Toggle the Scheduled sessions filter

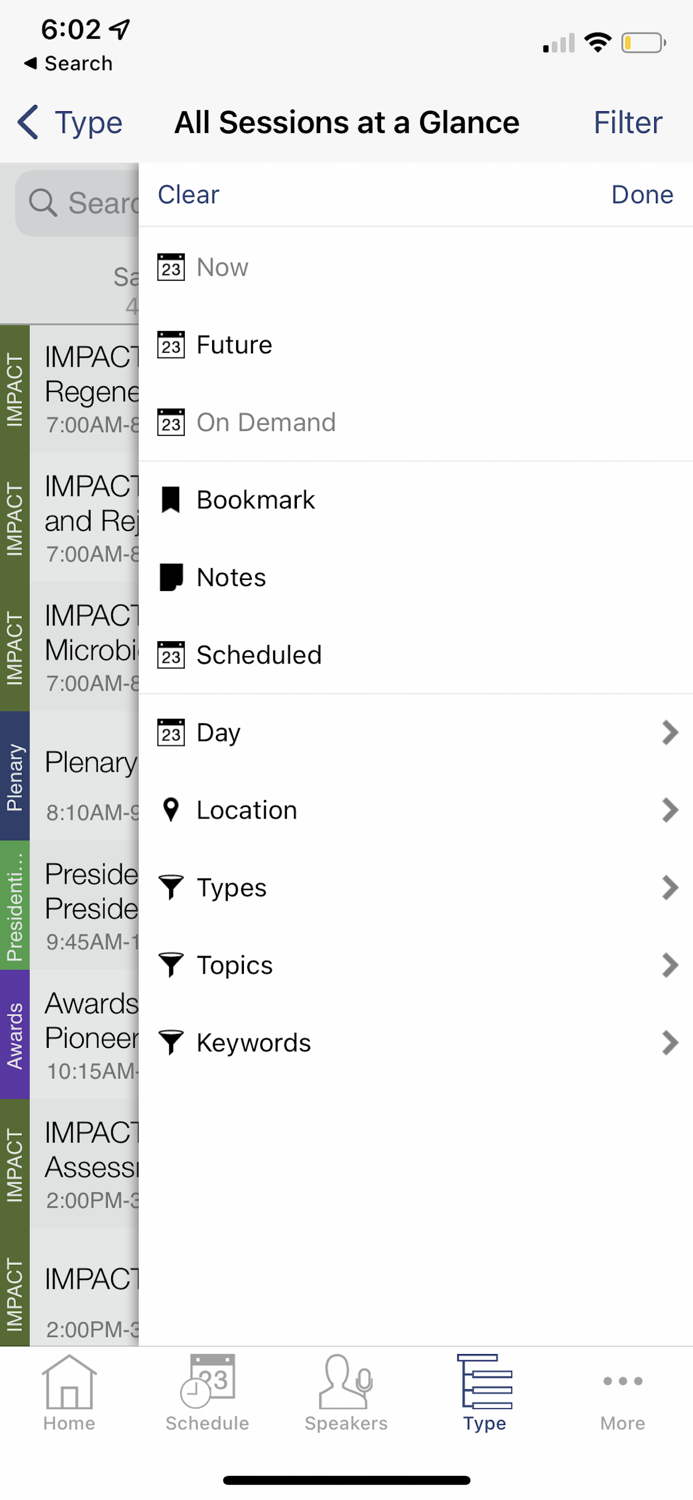click(x=258, y=655)
